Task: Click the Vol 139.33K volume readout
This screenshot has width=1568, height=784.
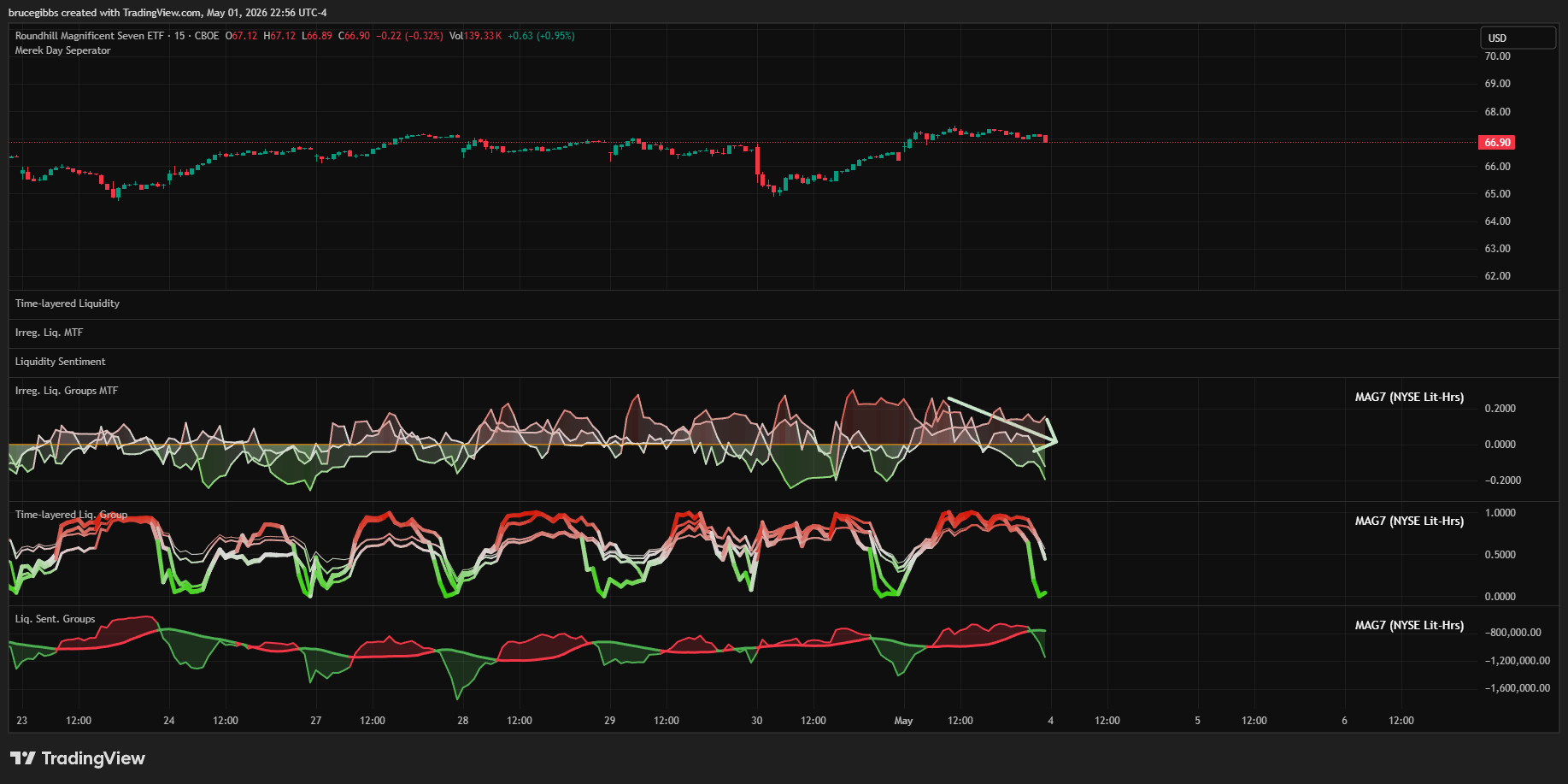Action: [x=475, y=36]
